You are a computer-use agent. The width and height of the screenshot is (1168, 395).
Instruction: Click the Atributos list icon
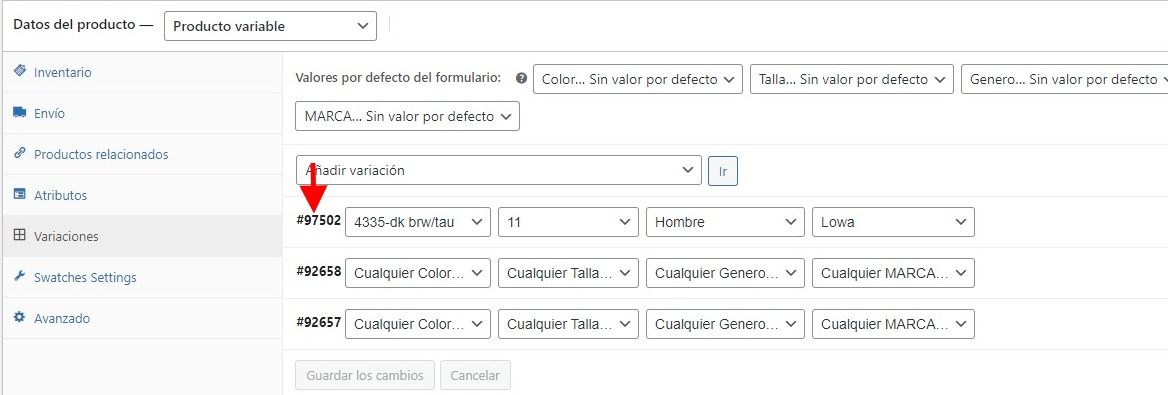[x=20, y=195]
